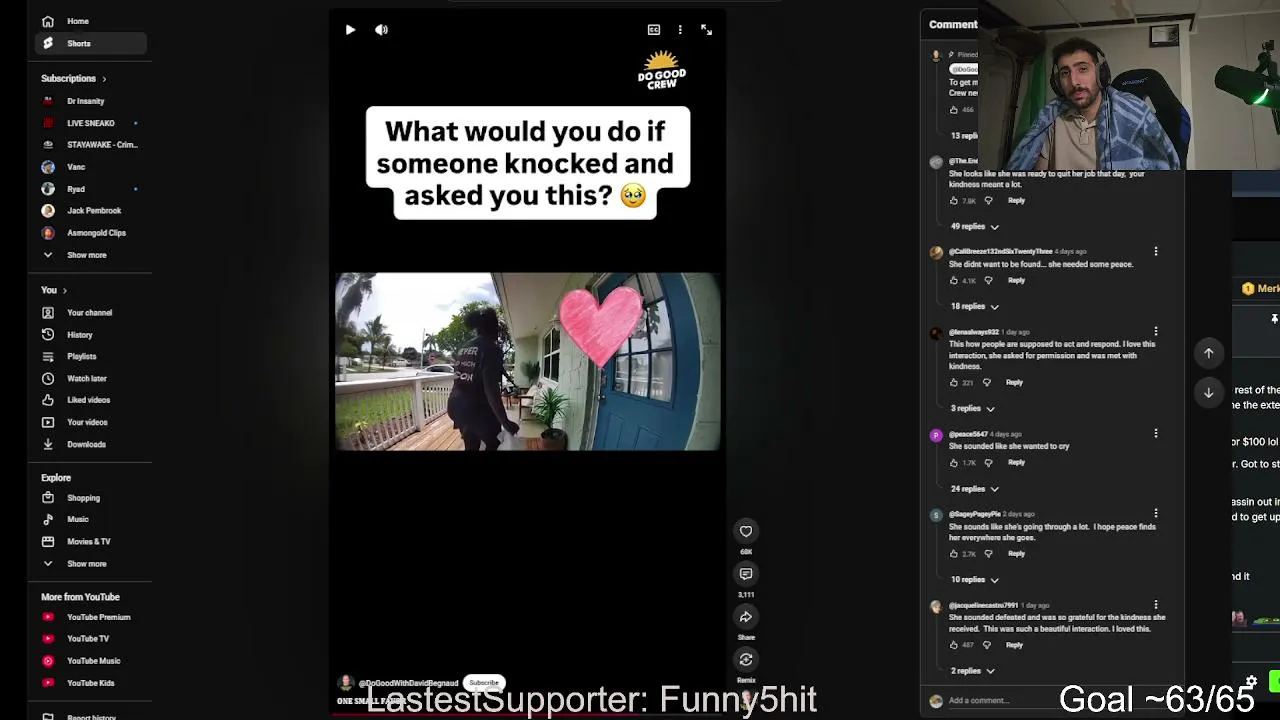Expand the 24 replies thread
Viewport: 1280px width, 720px height.
click(975, 489)
